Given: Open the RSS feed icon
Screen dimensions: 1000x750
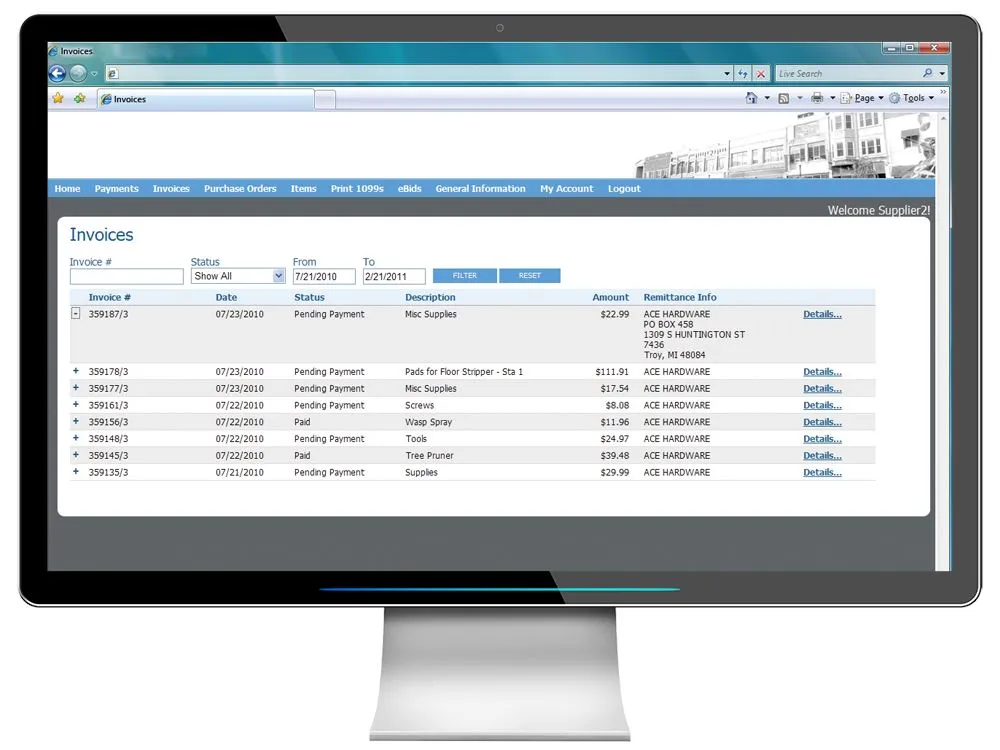Looking at the screenshot, I should coord(783,97).
